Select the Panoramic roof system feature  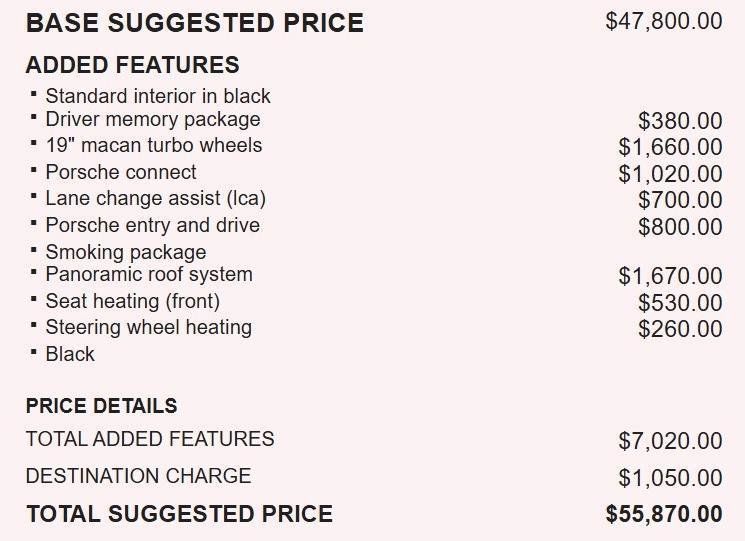point(148,274)
